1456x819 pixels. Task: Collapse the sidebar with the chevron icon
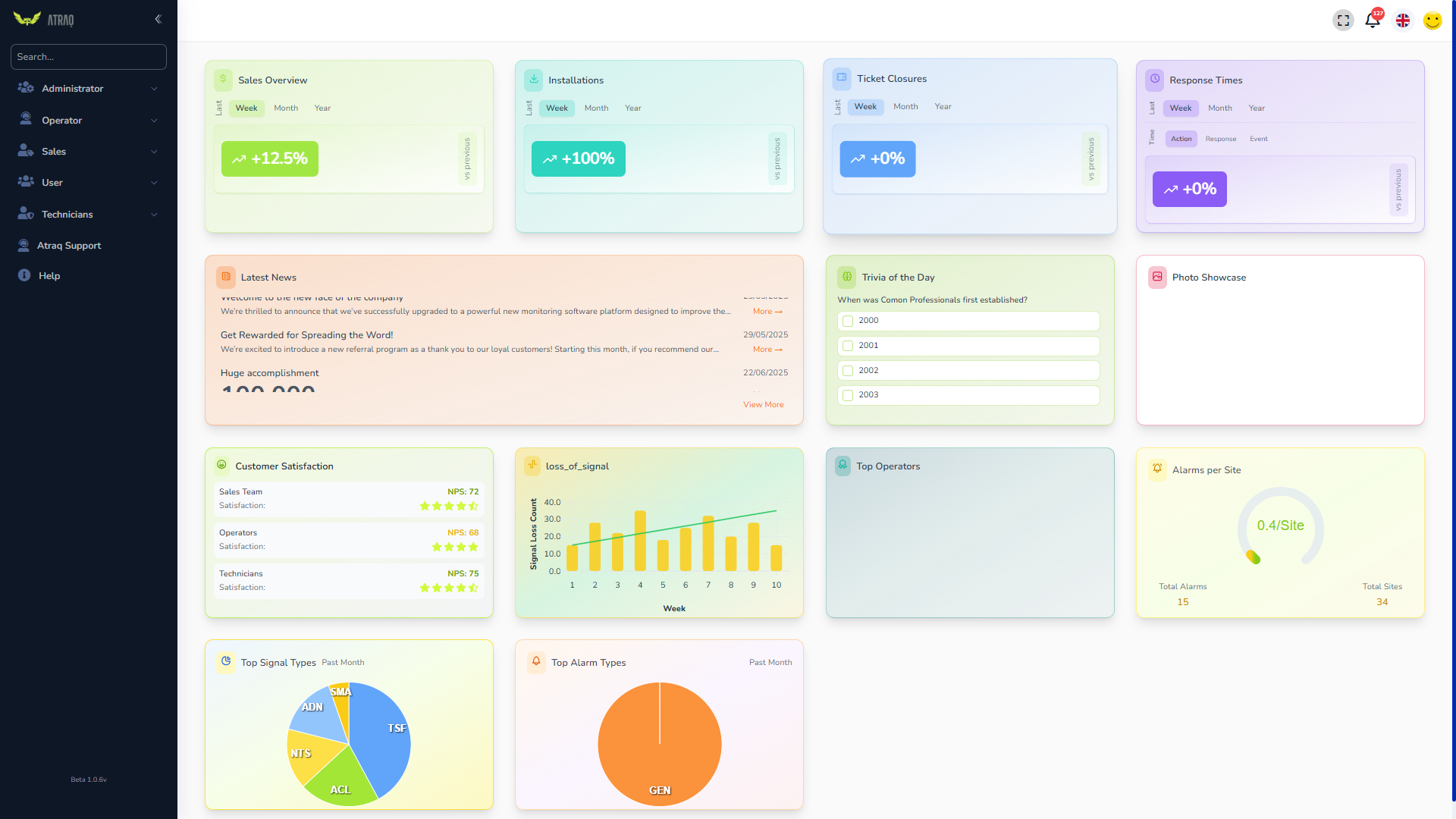(x=158, y=19)
